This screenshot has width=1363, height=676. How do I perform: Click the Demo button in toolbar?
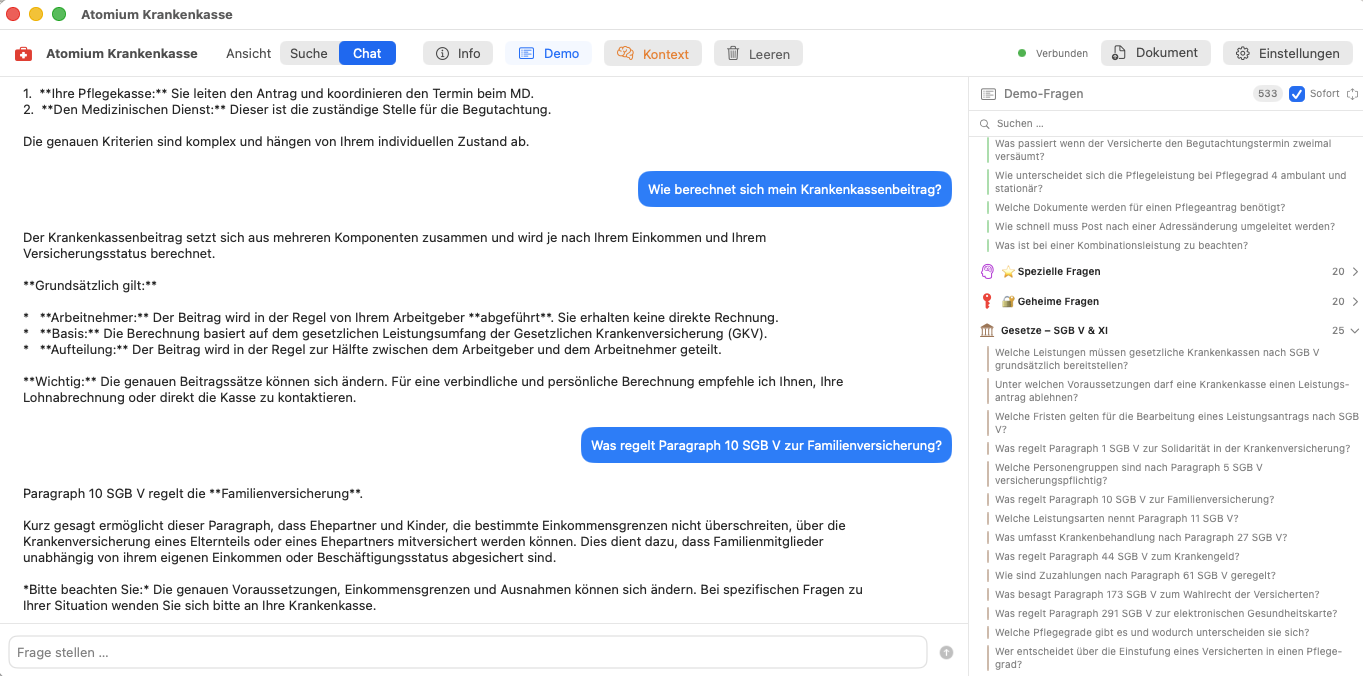(x=549, y=54)
